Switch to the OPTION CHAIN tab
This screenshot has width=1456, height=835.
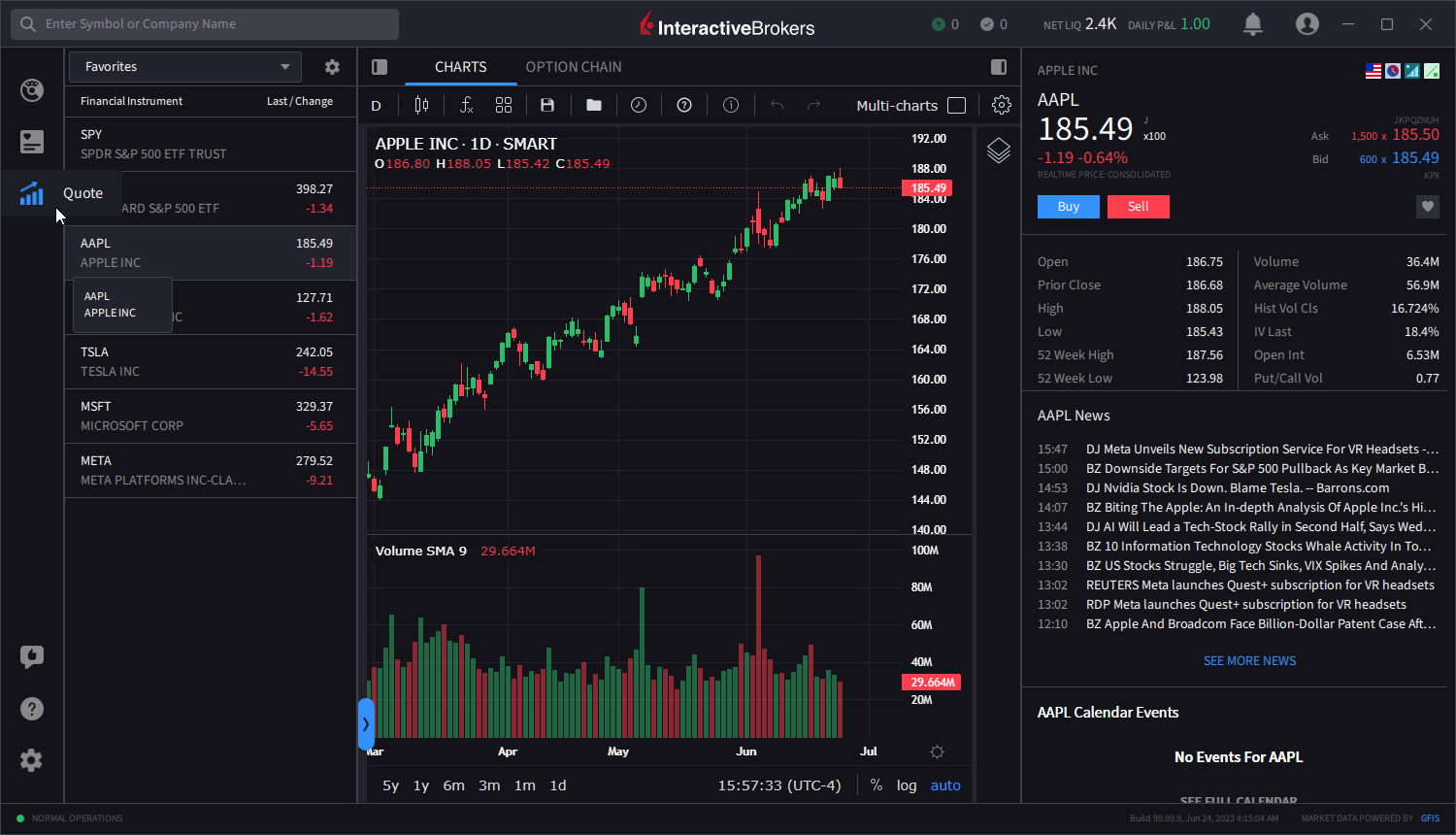coord(574,67)
